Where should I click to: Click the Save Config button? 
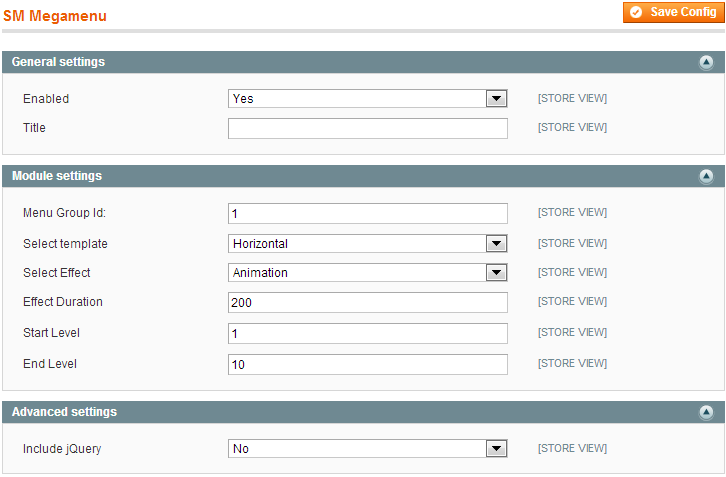(674, 12)
